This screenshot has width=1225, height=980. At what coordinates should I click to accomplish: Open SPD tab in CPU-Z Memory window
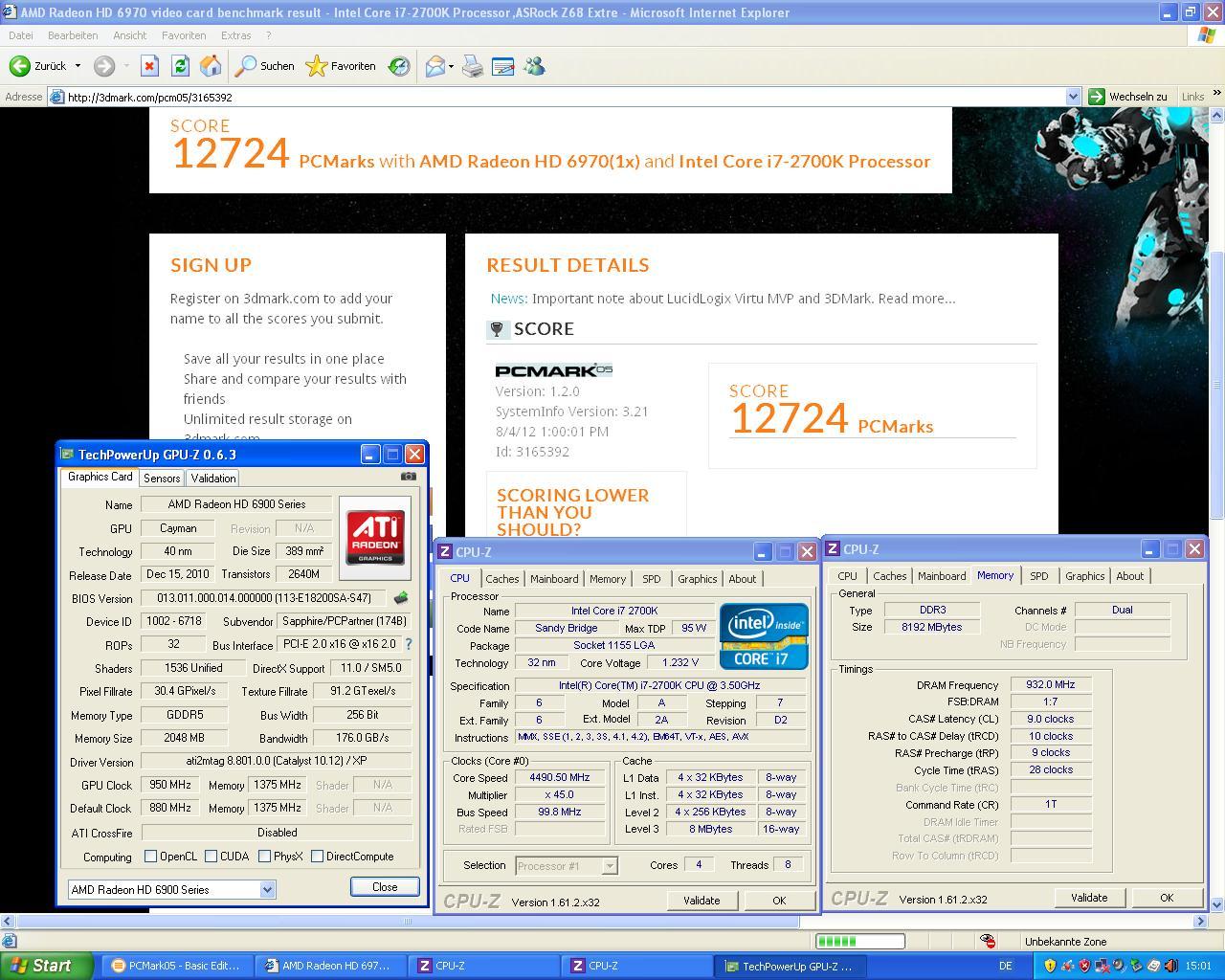(x=1038, y=575)
